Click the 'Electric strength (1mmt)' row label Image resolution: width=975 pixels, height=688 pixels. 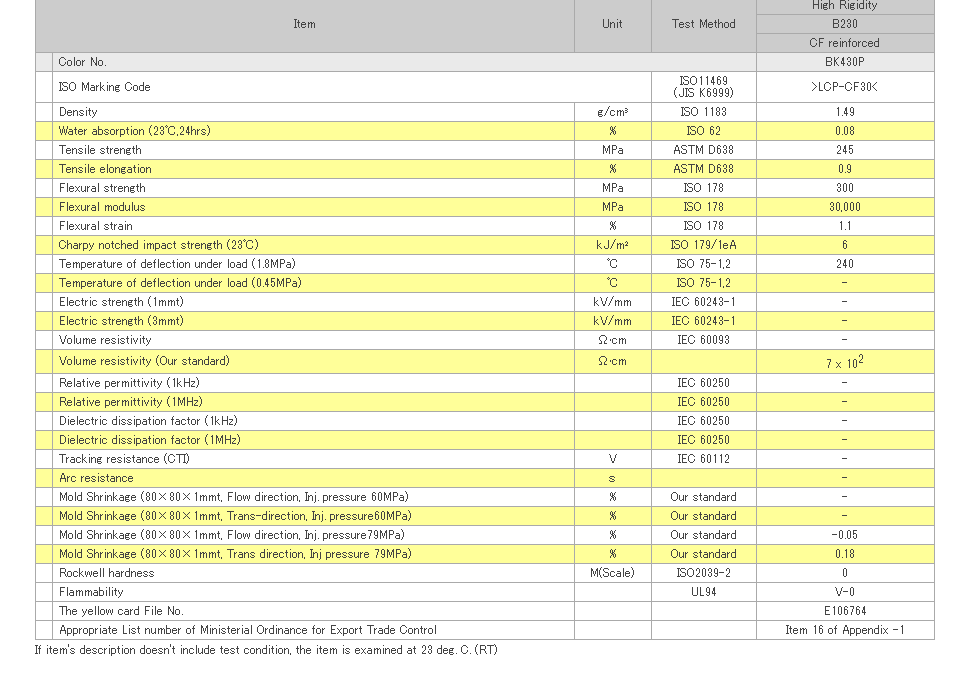point(121,302)
